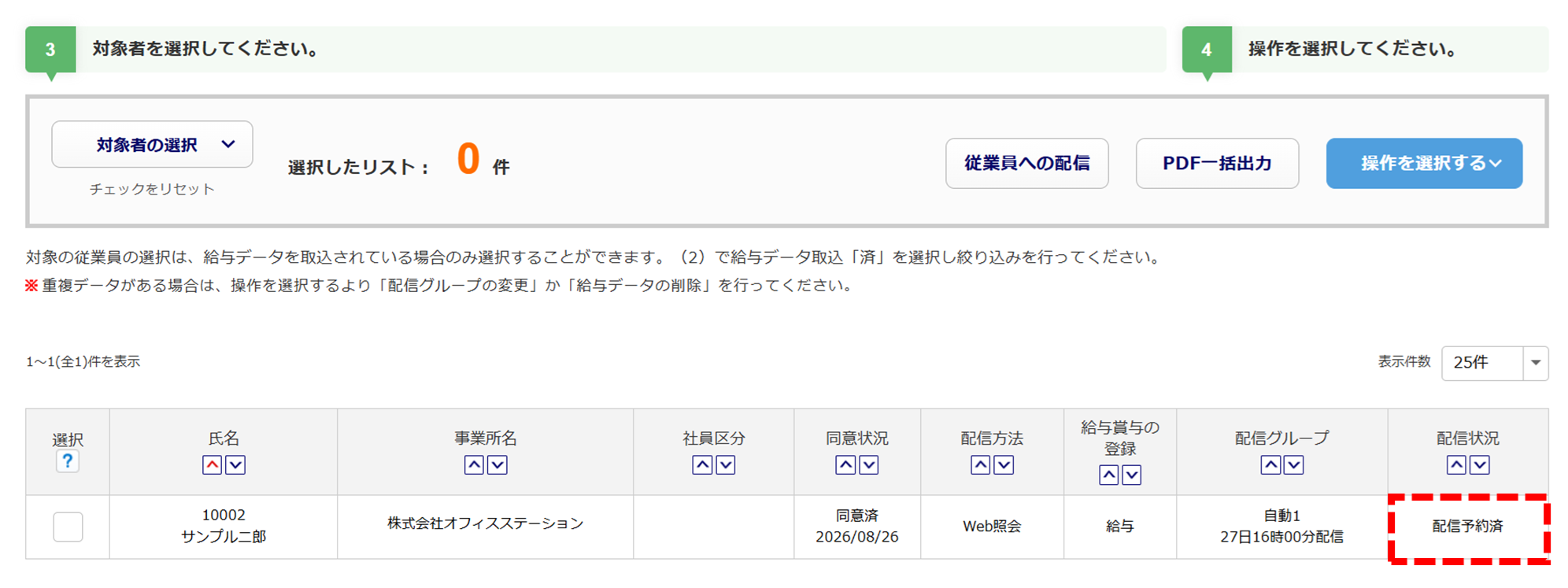Sort 事業所名 column ascending arrow

474,465
